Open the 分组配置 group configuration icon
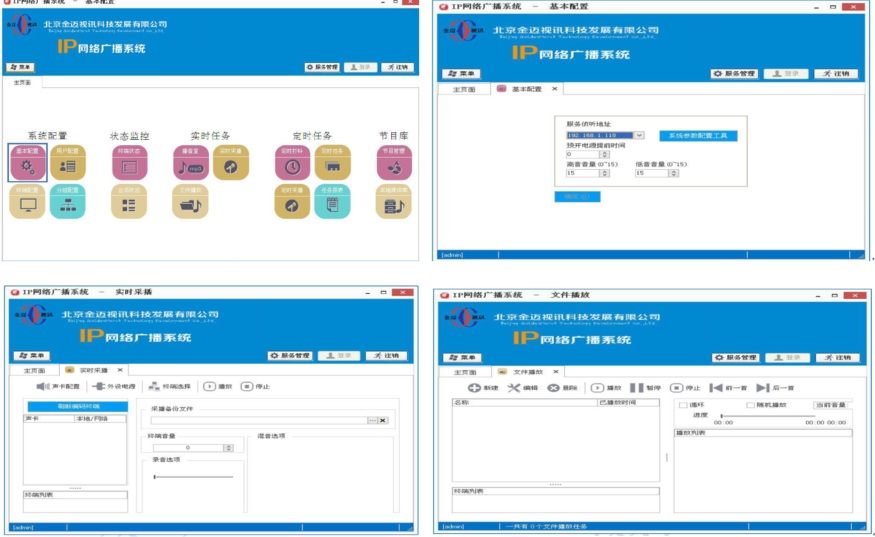875x537 pixels. [x=67, y=202]
